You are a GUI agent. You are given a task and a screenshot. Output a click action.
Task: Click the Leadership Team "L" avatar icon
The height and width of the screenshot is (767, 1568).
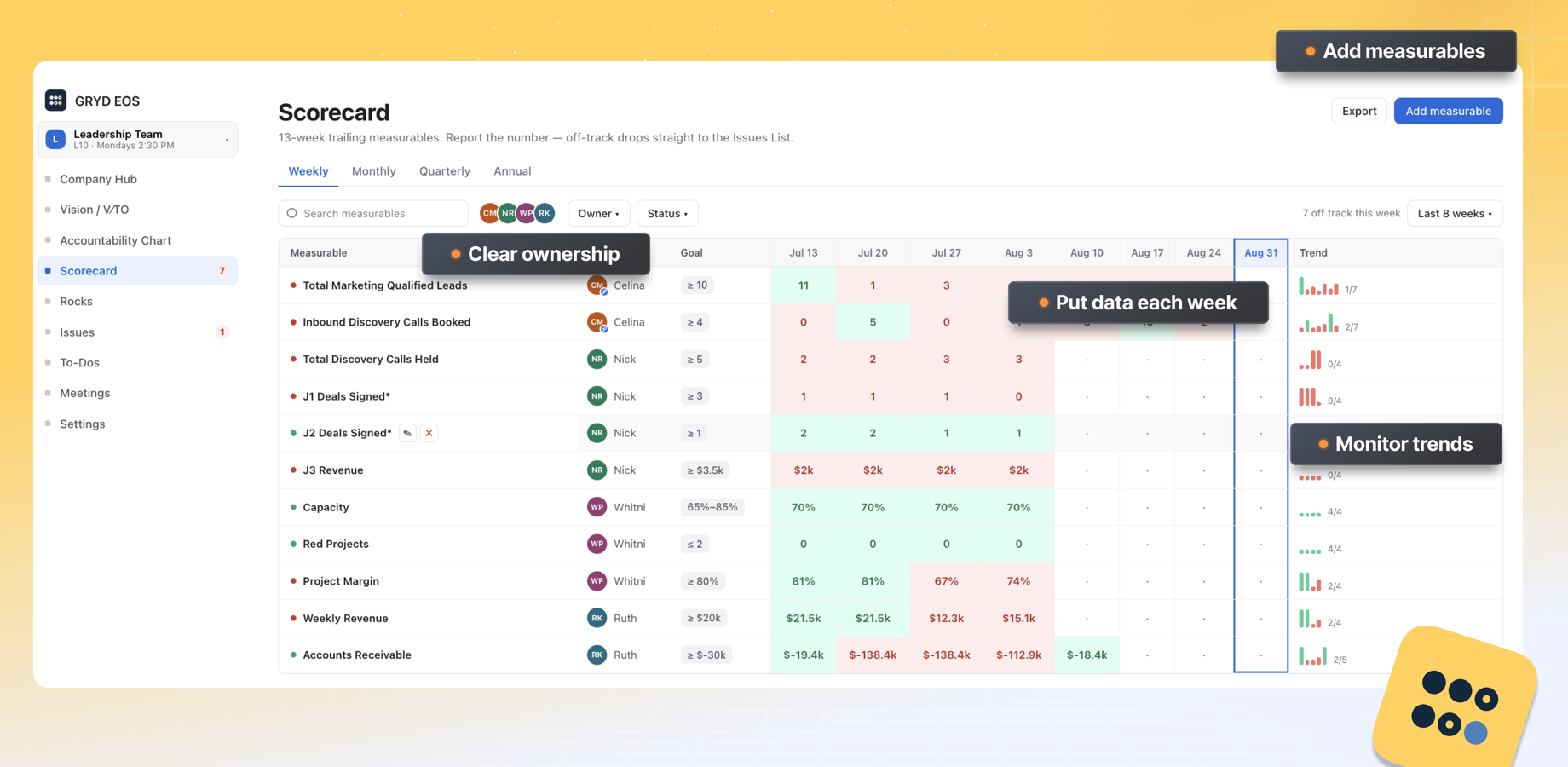(x=55, y=139)
